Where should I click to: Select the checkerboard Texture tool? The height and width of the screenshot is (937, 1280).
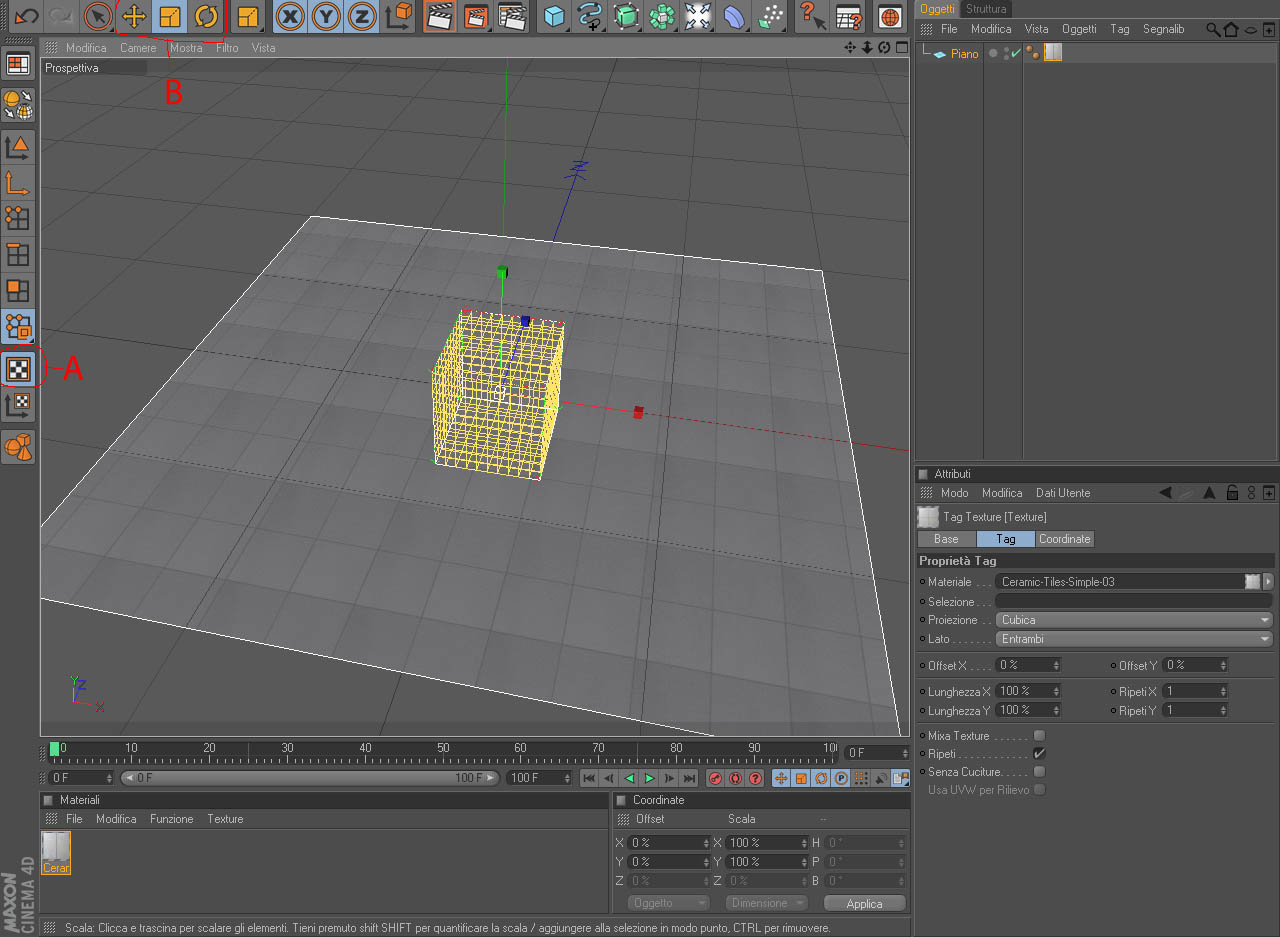18,369
